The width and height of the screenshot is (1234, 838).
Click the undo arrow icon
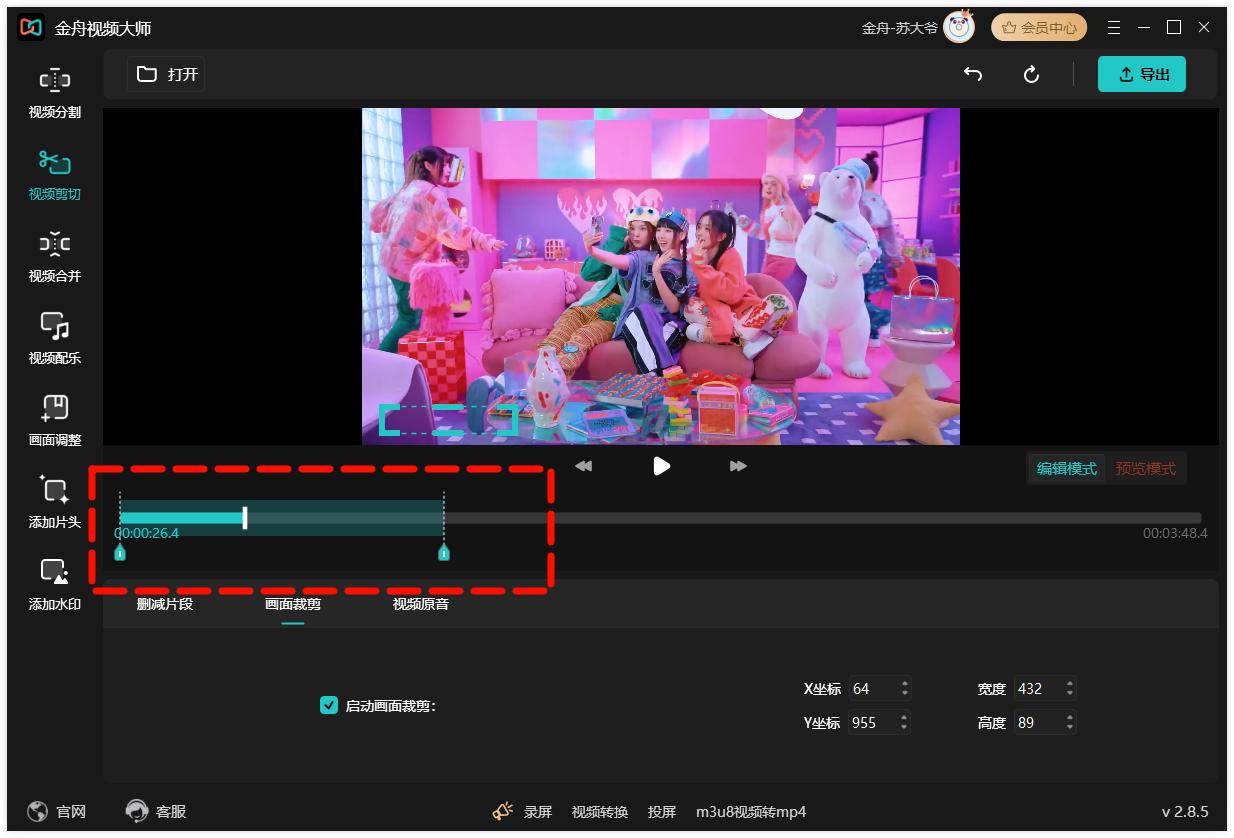pyautogui.click(x=972, y=75)
